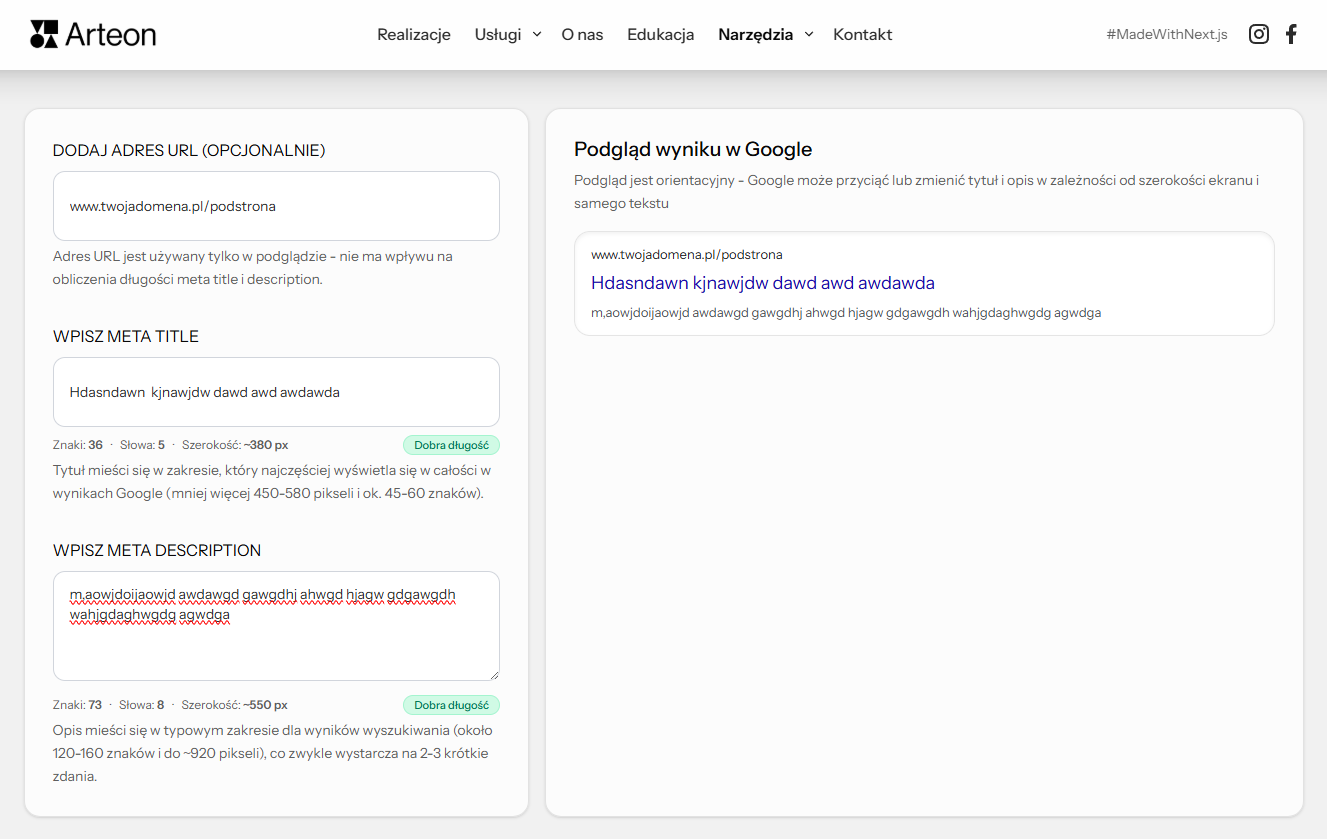Click the Edukacja navigation link
The height and width of the screenshot is (839, 1327).
[660, 34]
